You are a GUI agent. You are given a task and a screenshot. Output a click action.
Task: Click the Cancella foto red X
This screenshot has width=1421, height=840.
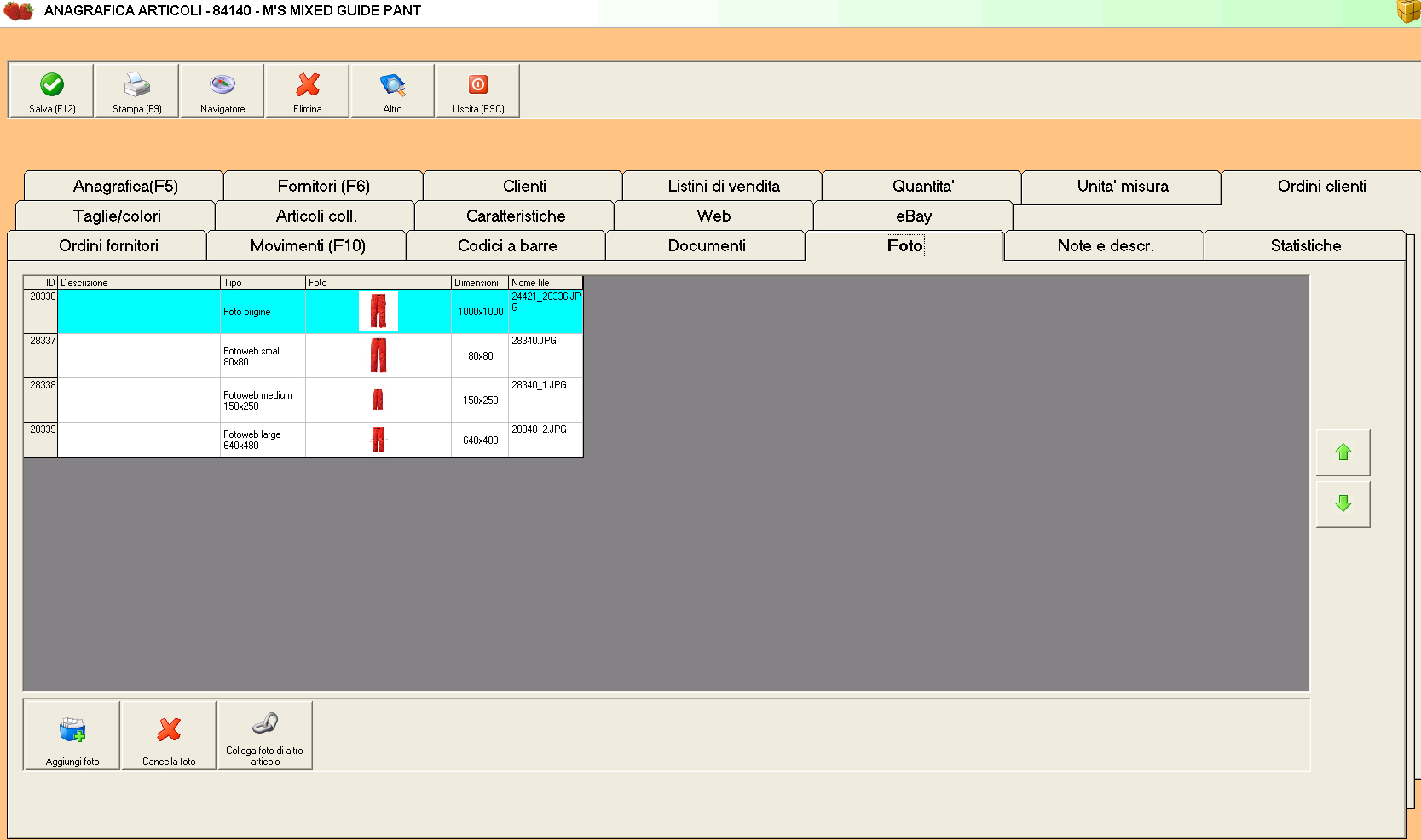169,729
